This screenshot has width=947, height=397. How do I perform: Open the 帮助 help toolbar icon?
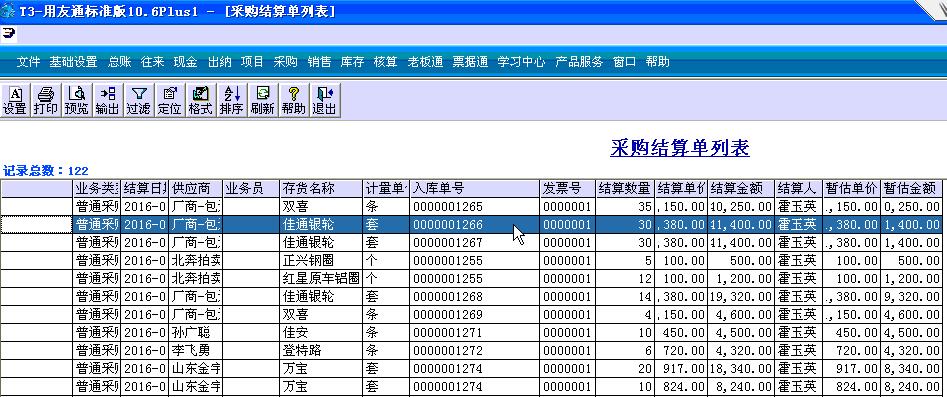click(x=294, y=100)
